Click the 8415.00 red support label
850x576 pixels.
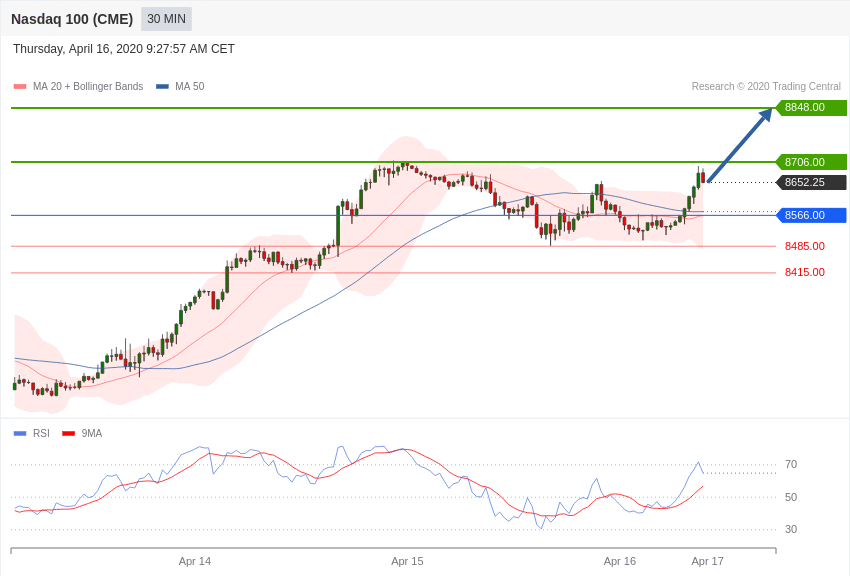point(805,272)
